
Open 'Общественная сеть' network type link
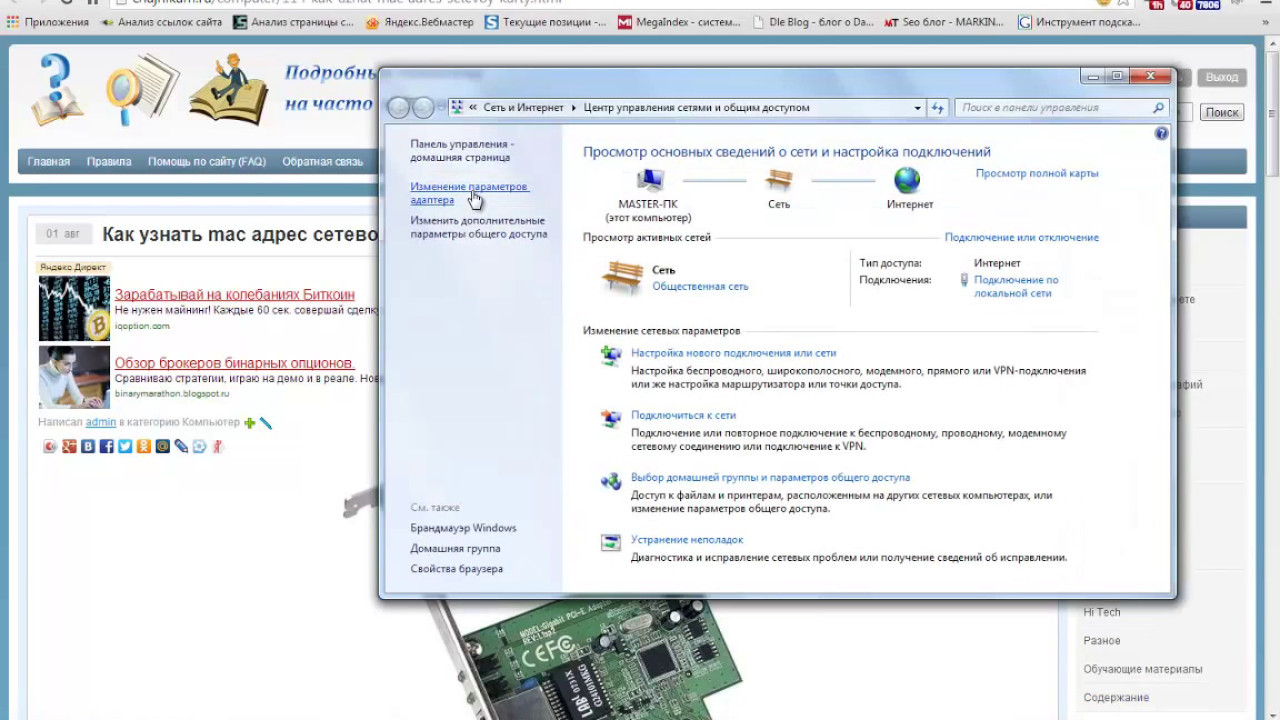coord(700,286)
